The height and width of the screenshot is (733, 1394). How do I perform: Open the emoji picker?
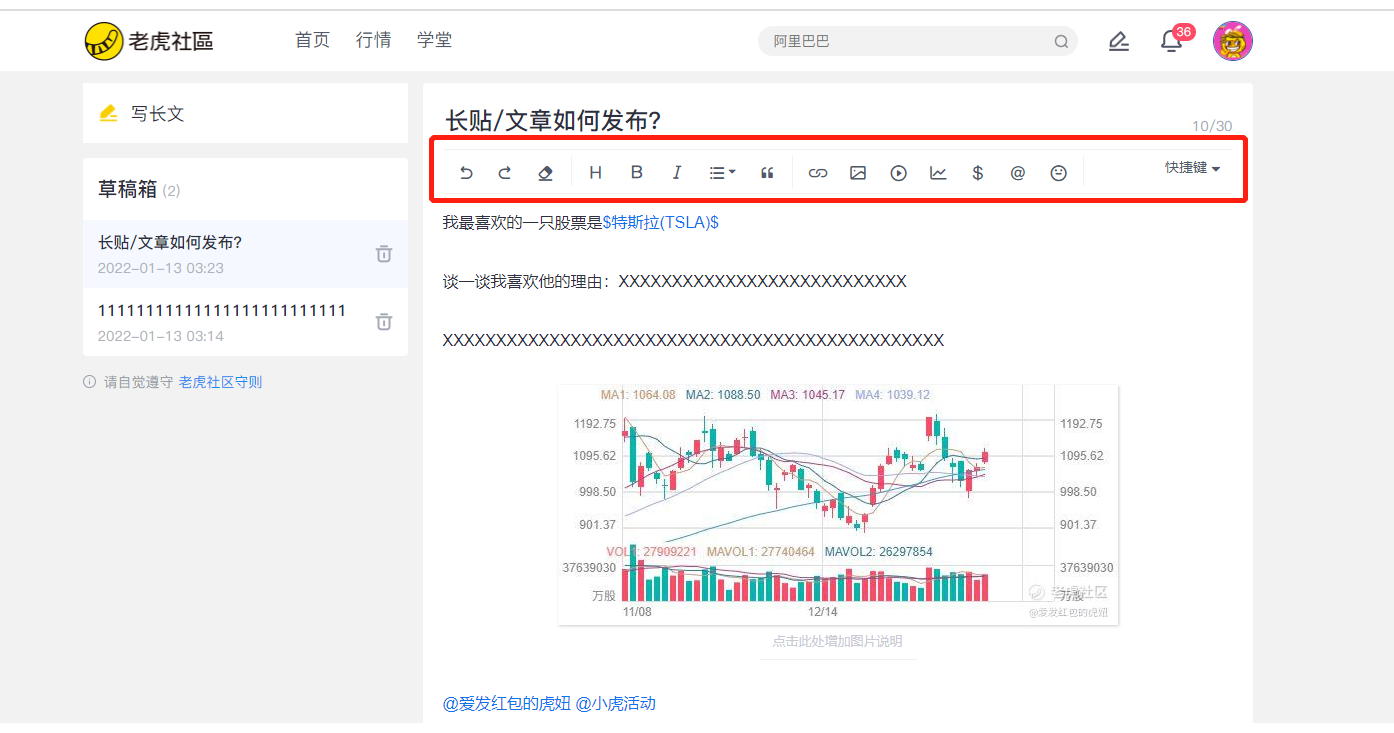coord(1059,173)
